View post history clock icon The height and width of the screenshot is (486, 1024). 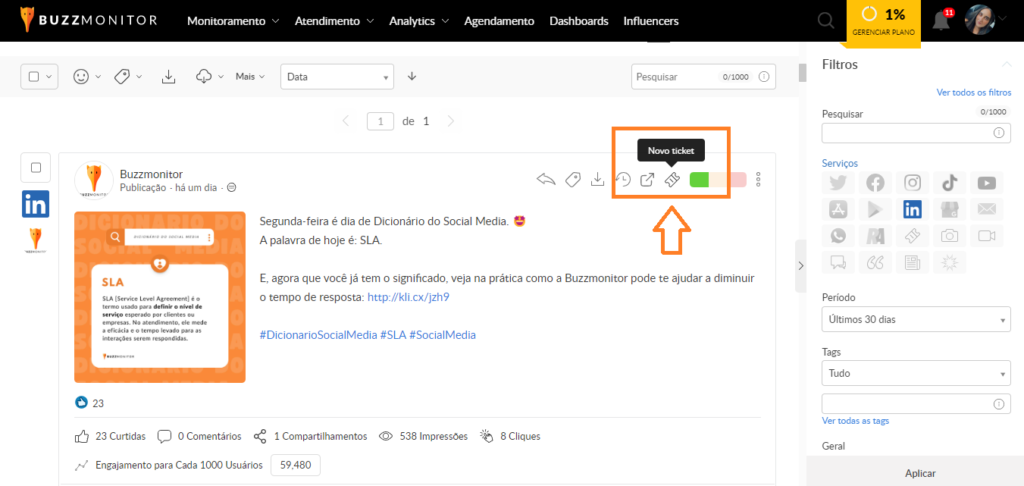click(622, 180)
